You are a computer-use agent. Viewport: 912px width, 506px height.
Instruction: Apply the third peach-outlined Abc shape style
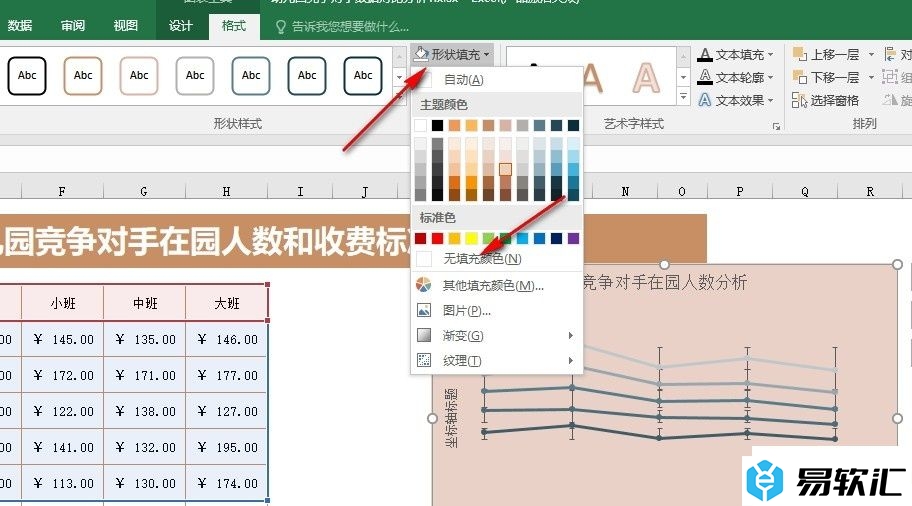pyautogui.click(x=139, y=76)
